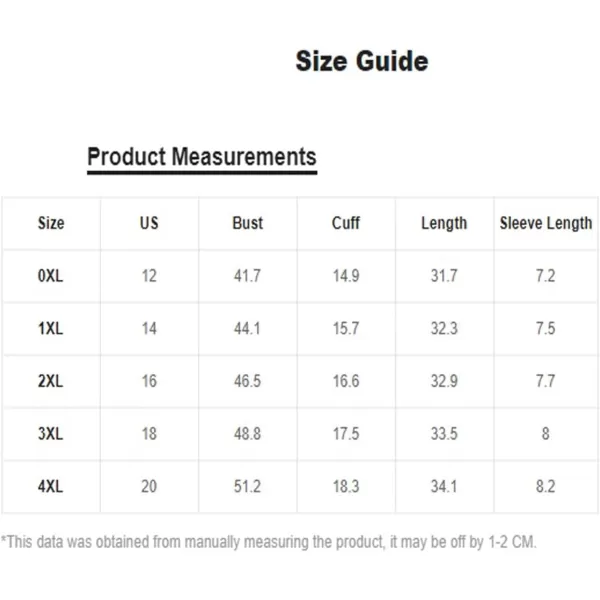The image size is (600, 600).
Task: Select the US column header
Action: [149, 223]
